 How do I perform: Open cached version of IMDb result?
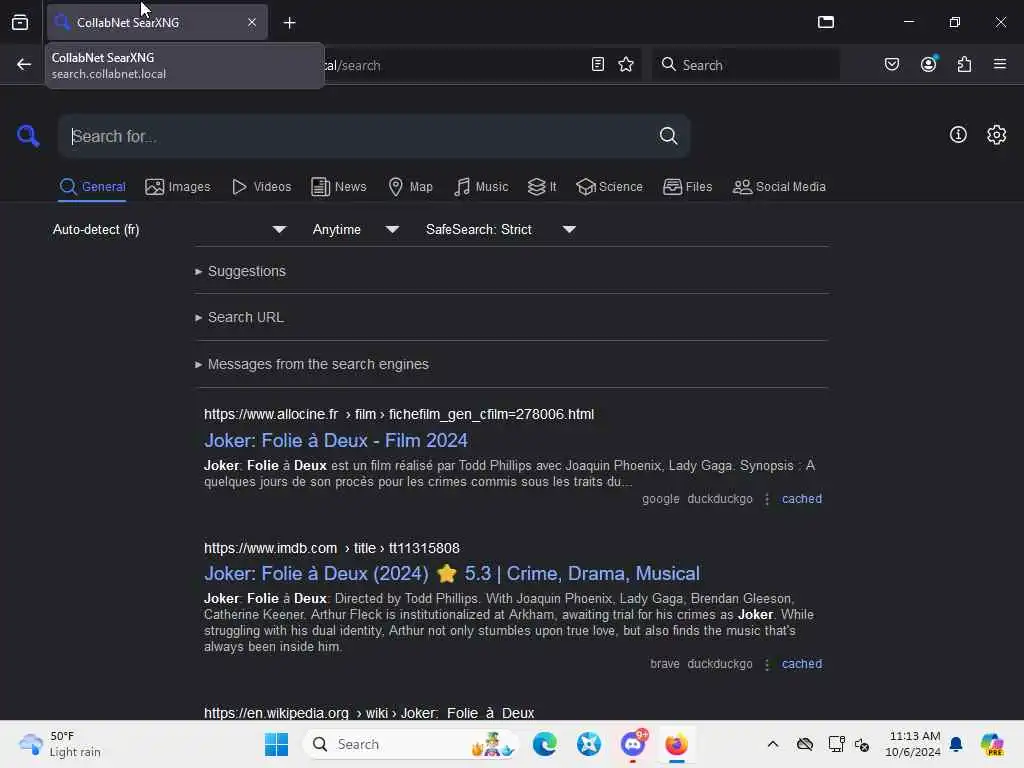click(801, 664)
